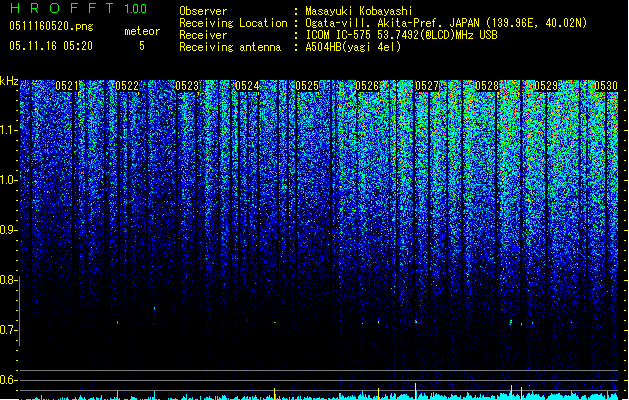Click the 0524 time marker
629x400 pixels.
click(247, 86)
